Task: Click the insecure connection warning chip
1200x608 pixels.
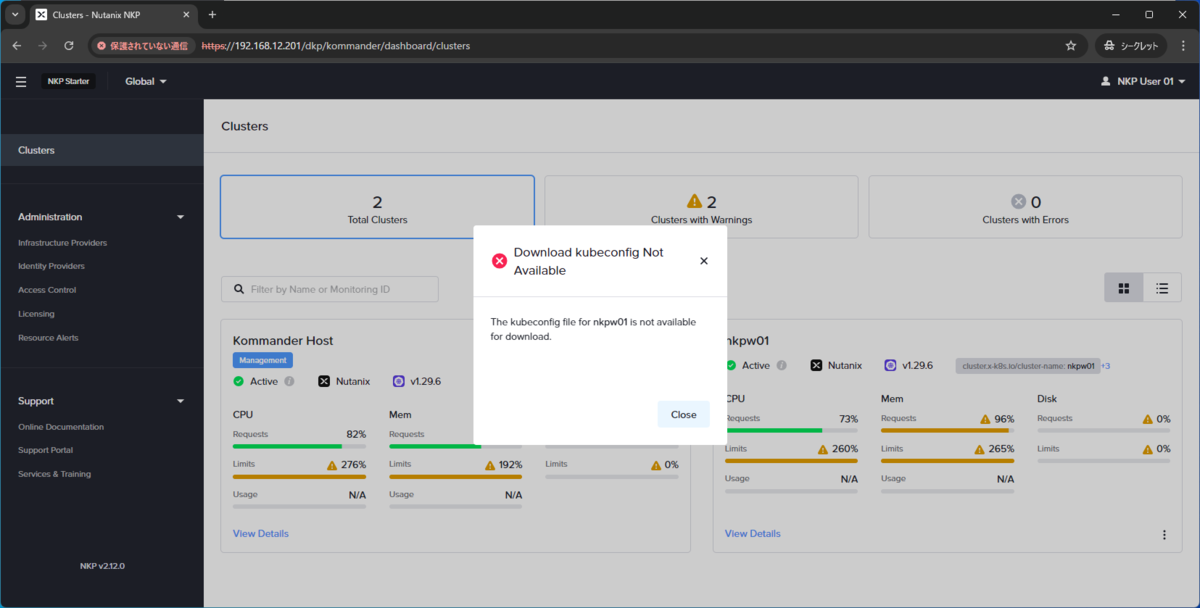Action: (x=143, y=46)
